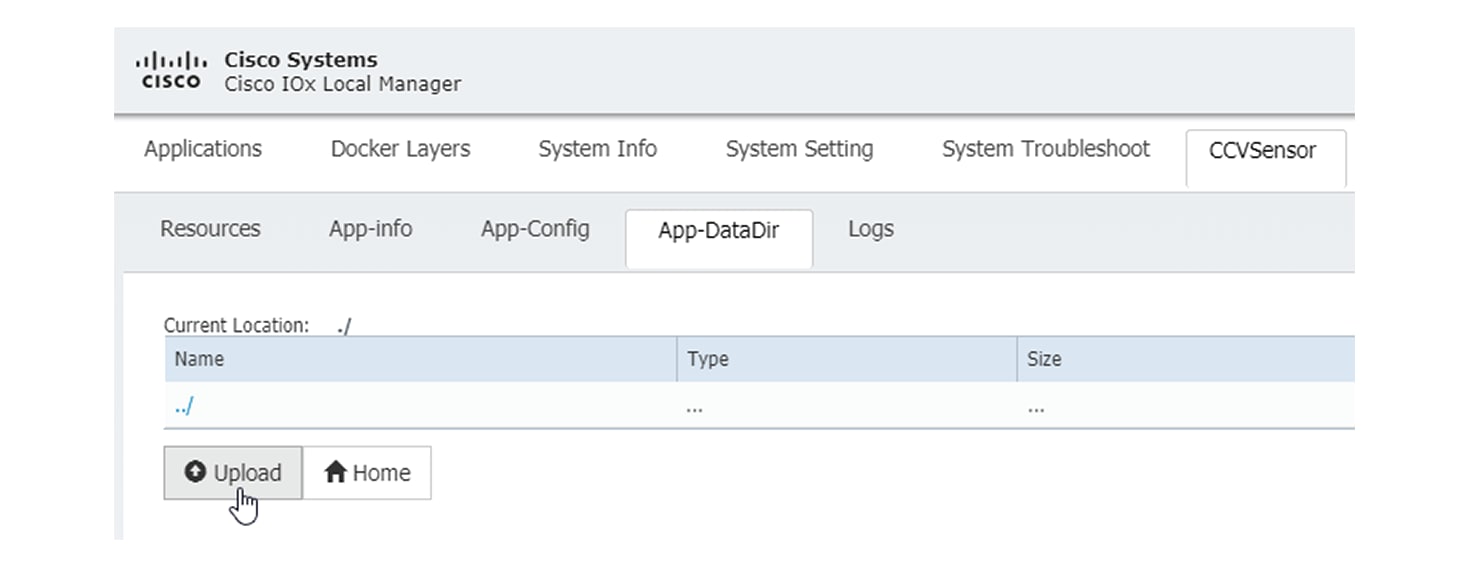Image resolution: width=1469 pixels, height=567 pixels.
Task: Open the Applications tab
Action: 203,149
